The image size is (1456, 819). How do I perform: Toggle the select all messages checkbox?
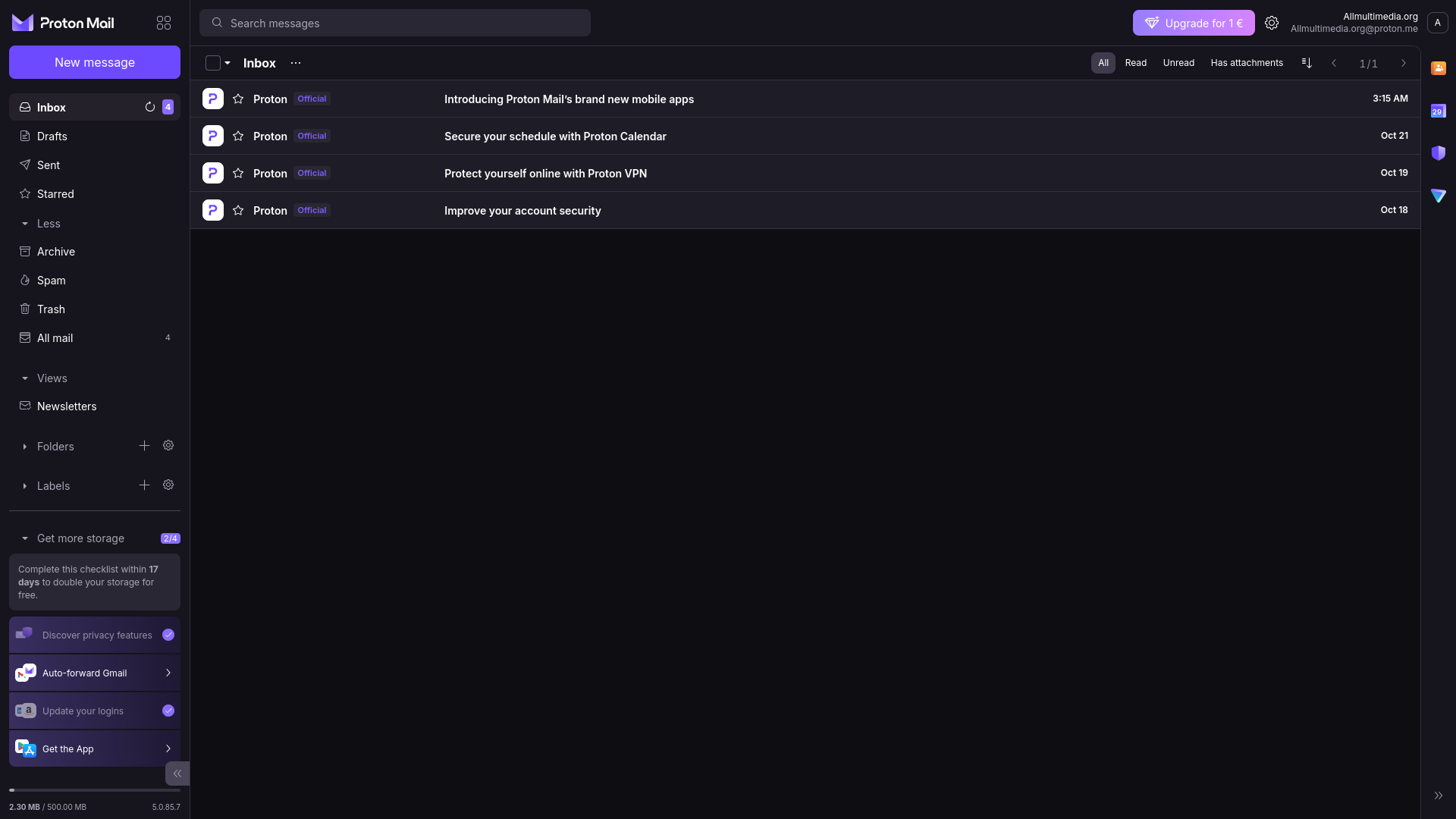212,63
